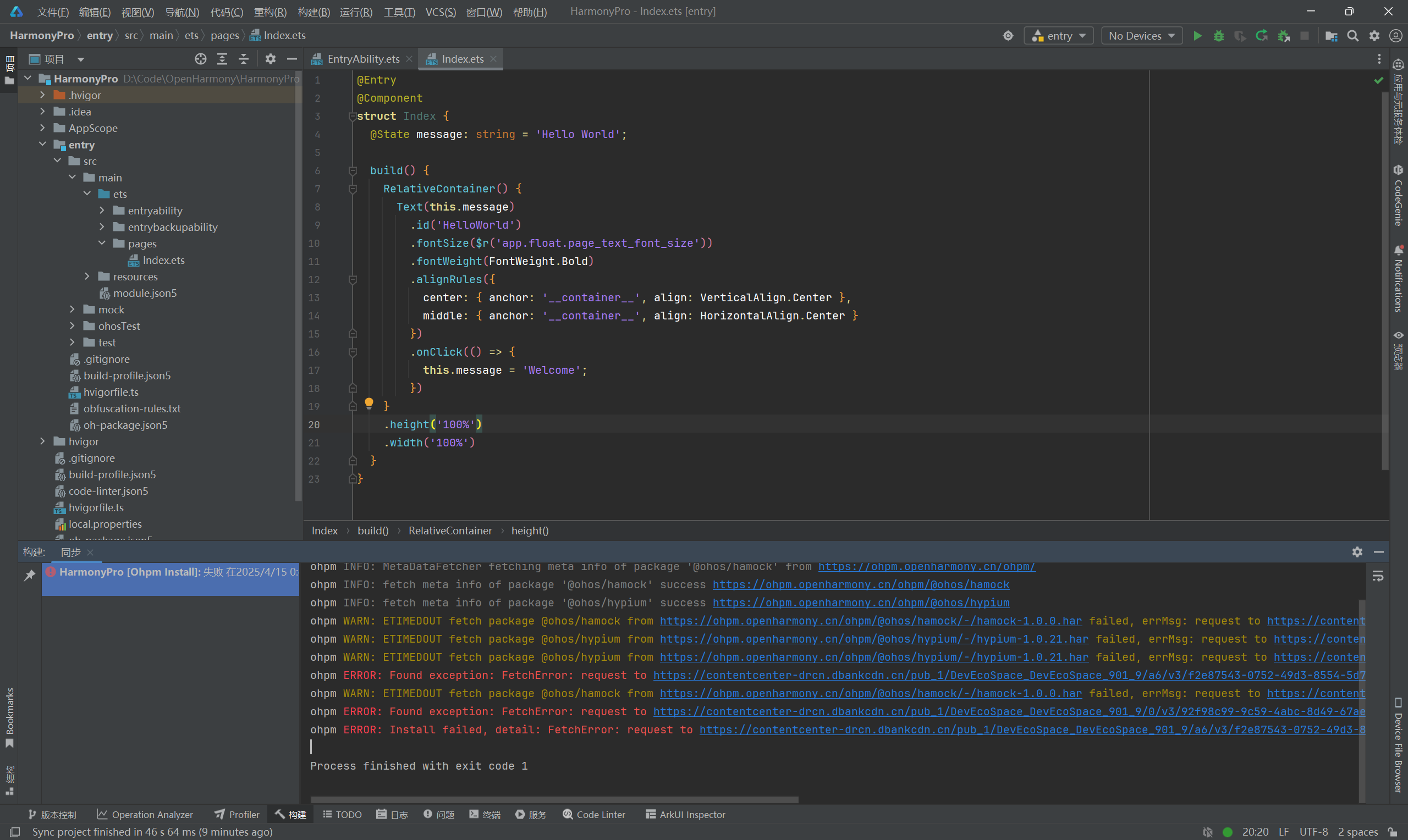Screen dimensions: 1408x840
Task: Run the entry module with green play icon
Action: tap(1197, 36)
